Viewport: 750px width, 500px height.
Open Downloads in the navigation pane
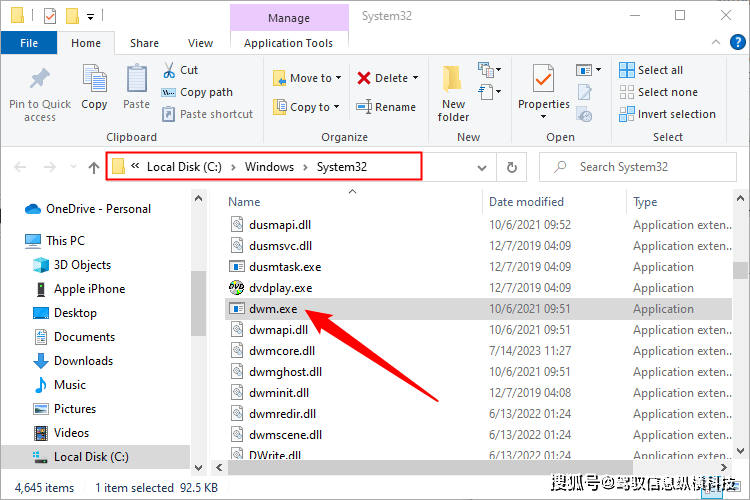(x=73, y=361)
